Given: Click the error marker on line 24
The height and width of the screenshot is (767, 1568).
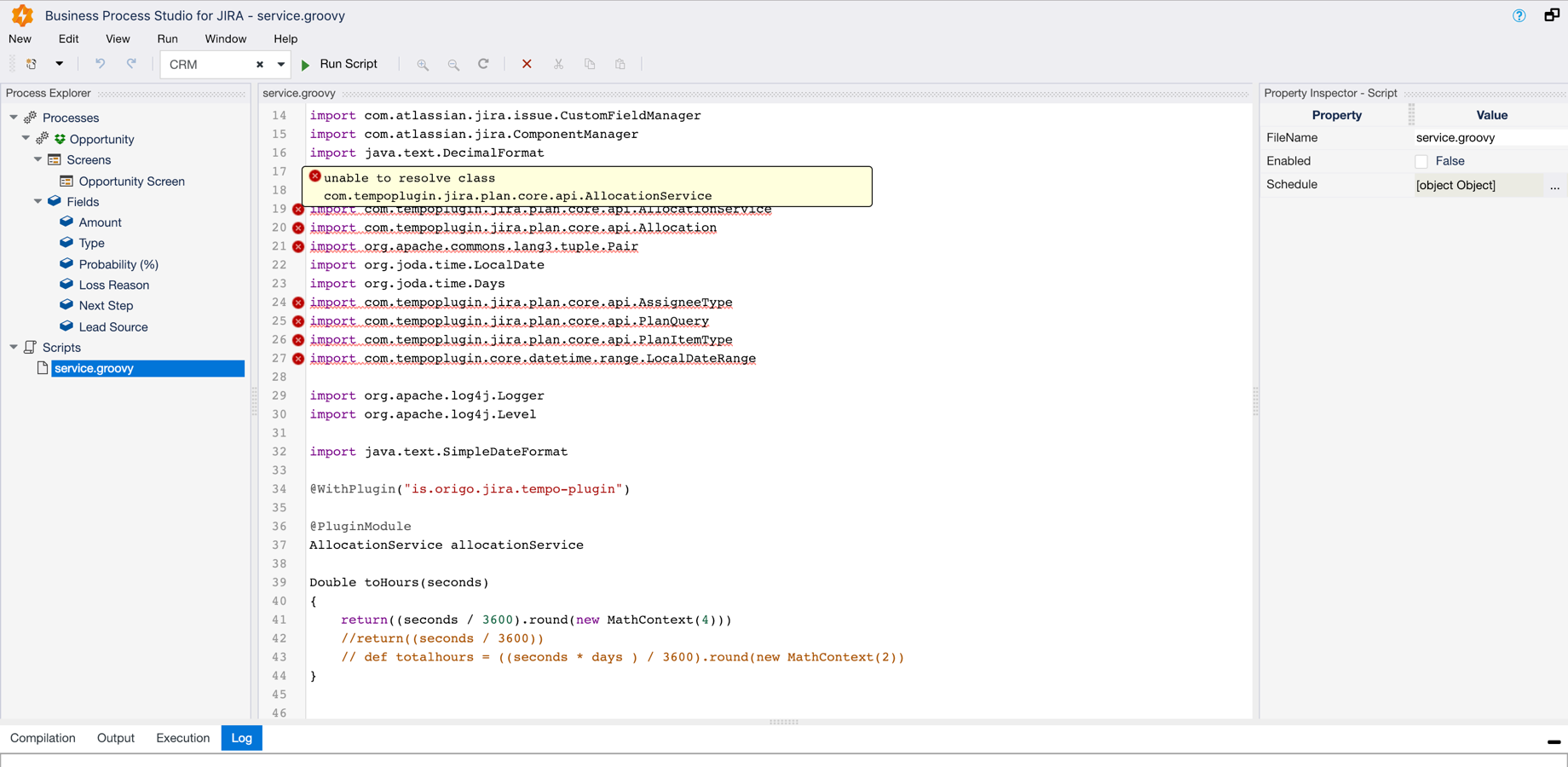Looking at the screenshot, I should [x=298, y=303].
